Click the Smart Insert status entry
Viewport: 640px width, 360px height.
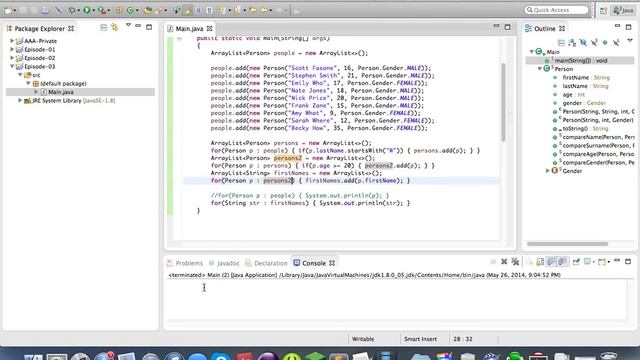coord(420,339)
